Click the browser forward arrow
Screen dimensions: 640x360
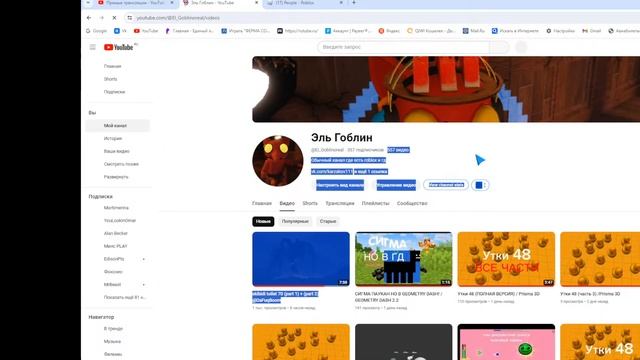point(102,18)
